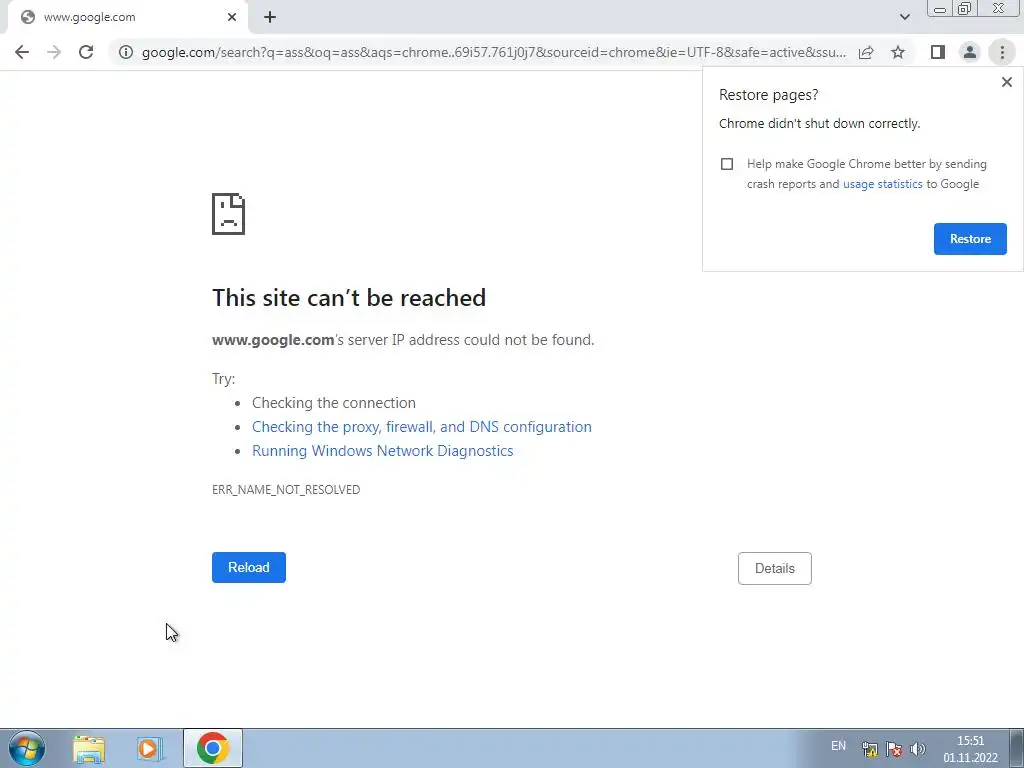Enable sending crash reports checkbox
This screenshot has width=1024, height=768.
pyautogui.click(x=727, y=164)
